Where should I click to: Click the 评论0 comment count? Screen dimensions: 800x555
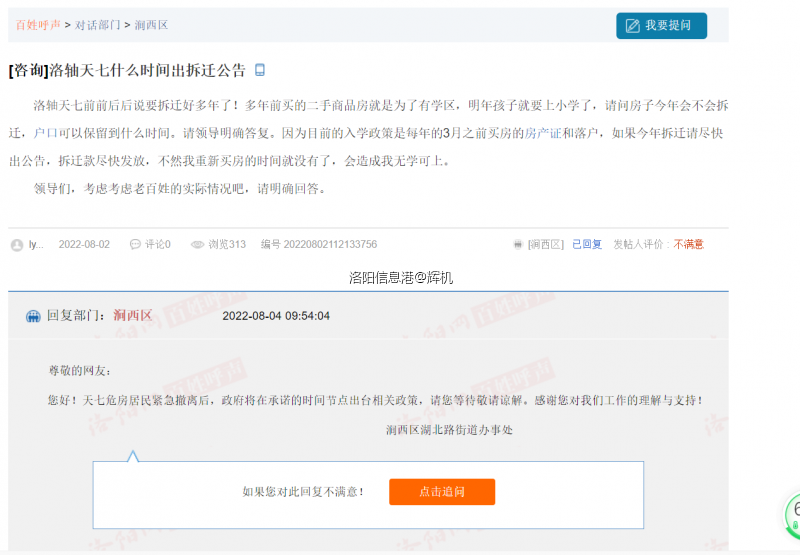[x=158, y=244]
